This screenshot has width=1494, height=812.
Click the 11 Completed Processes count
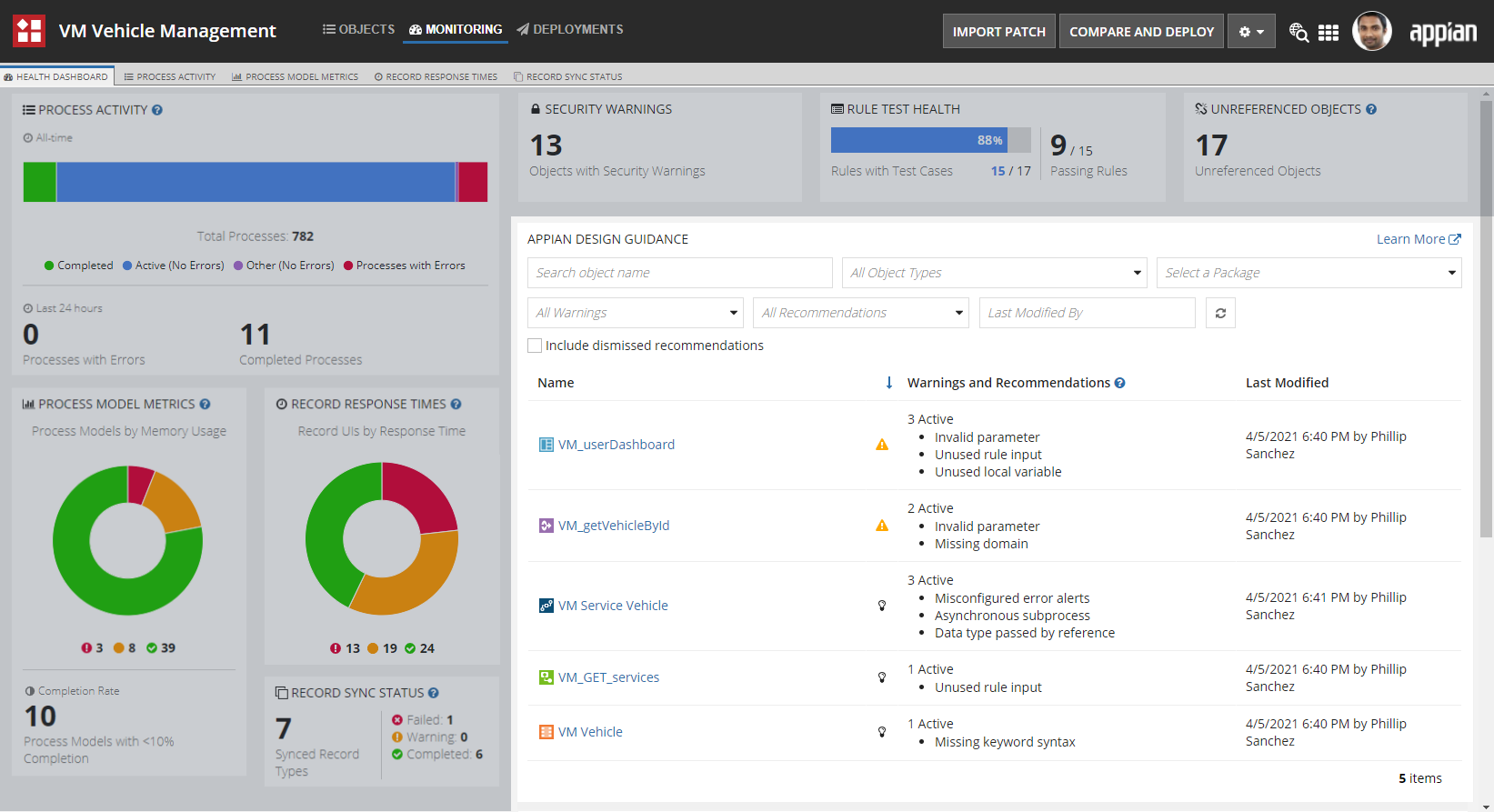(256, 335)
